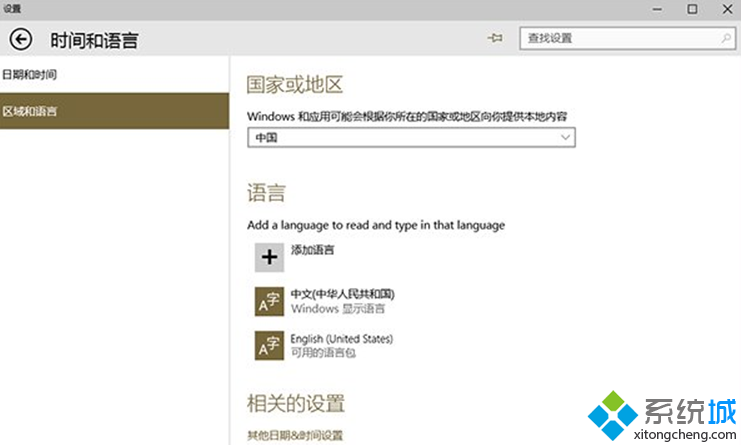Click the pin icon beside search box
Image resolution: width=741 pixels, height=445 pixels.
[x=493, y=38]
